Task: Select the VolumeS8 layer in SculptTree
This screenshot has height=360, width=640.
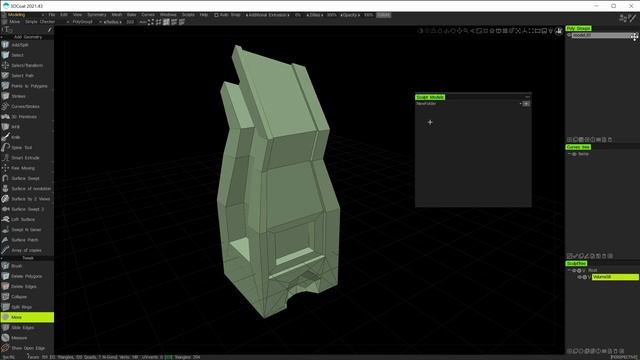Action: 615,277
